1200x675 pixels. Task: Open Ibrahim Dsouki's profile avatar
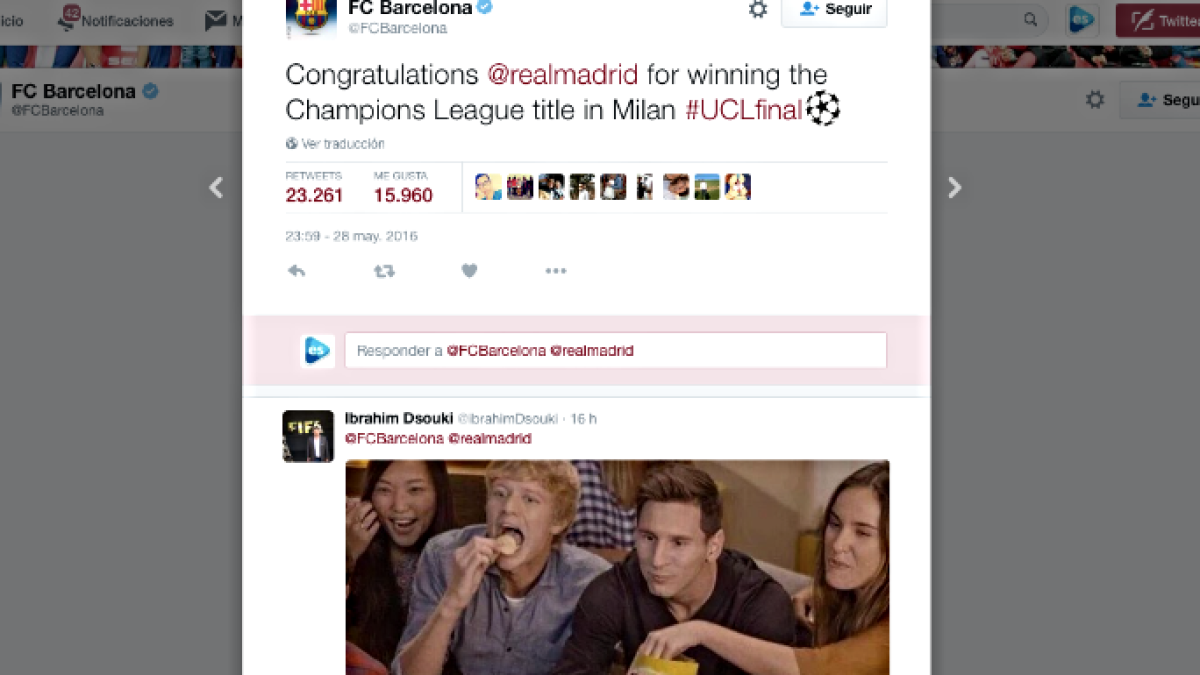[x=308, y=436]
